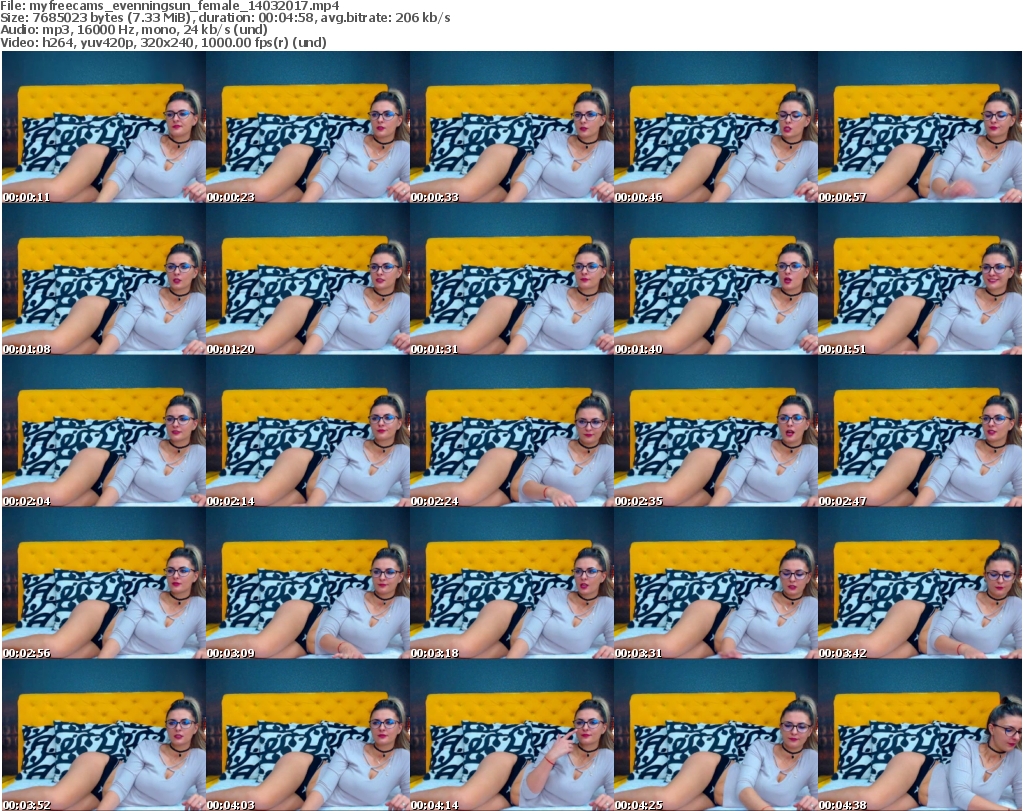Select the thumbnail at 00:00:33
Viewport: 1024px width, 811px height.
(512, 127)
